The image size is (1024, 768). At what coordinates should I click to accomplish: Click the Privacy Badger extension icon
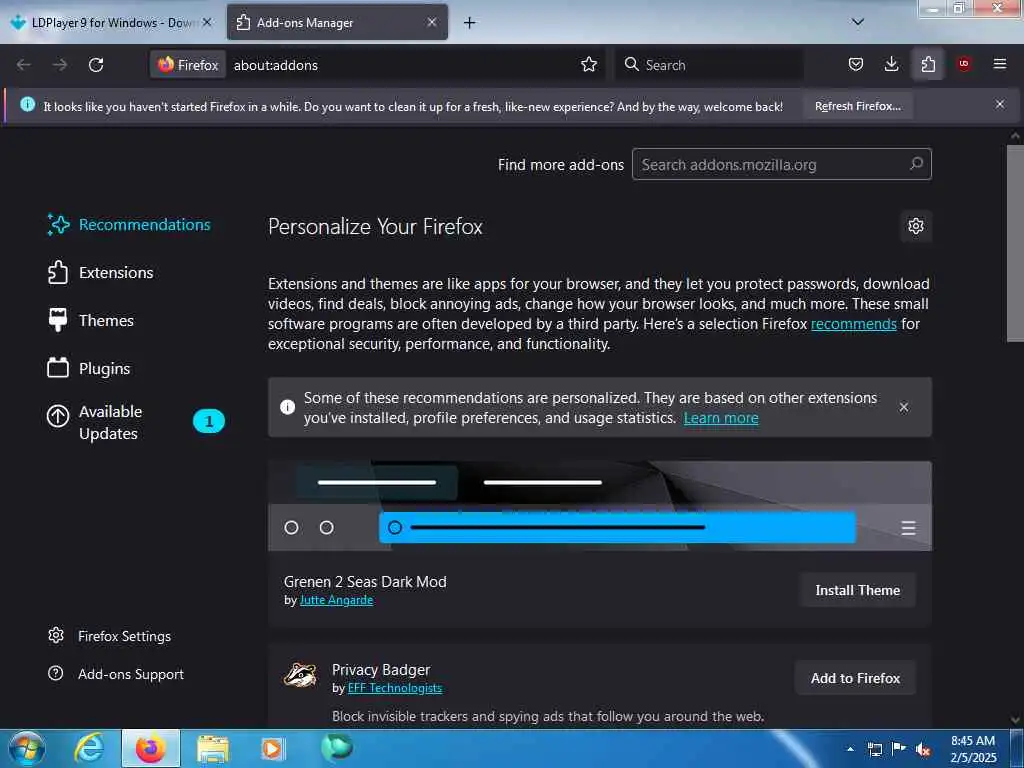point(300,675)
